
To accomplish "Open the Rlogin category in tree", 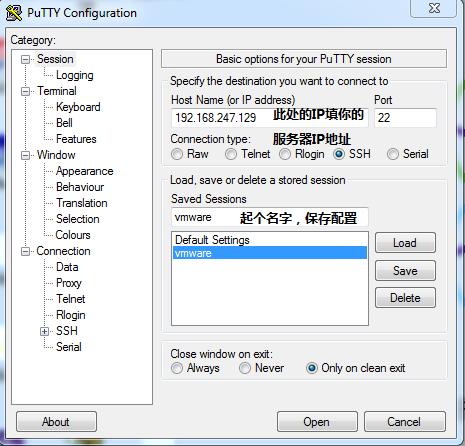I will click(71, 315).
